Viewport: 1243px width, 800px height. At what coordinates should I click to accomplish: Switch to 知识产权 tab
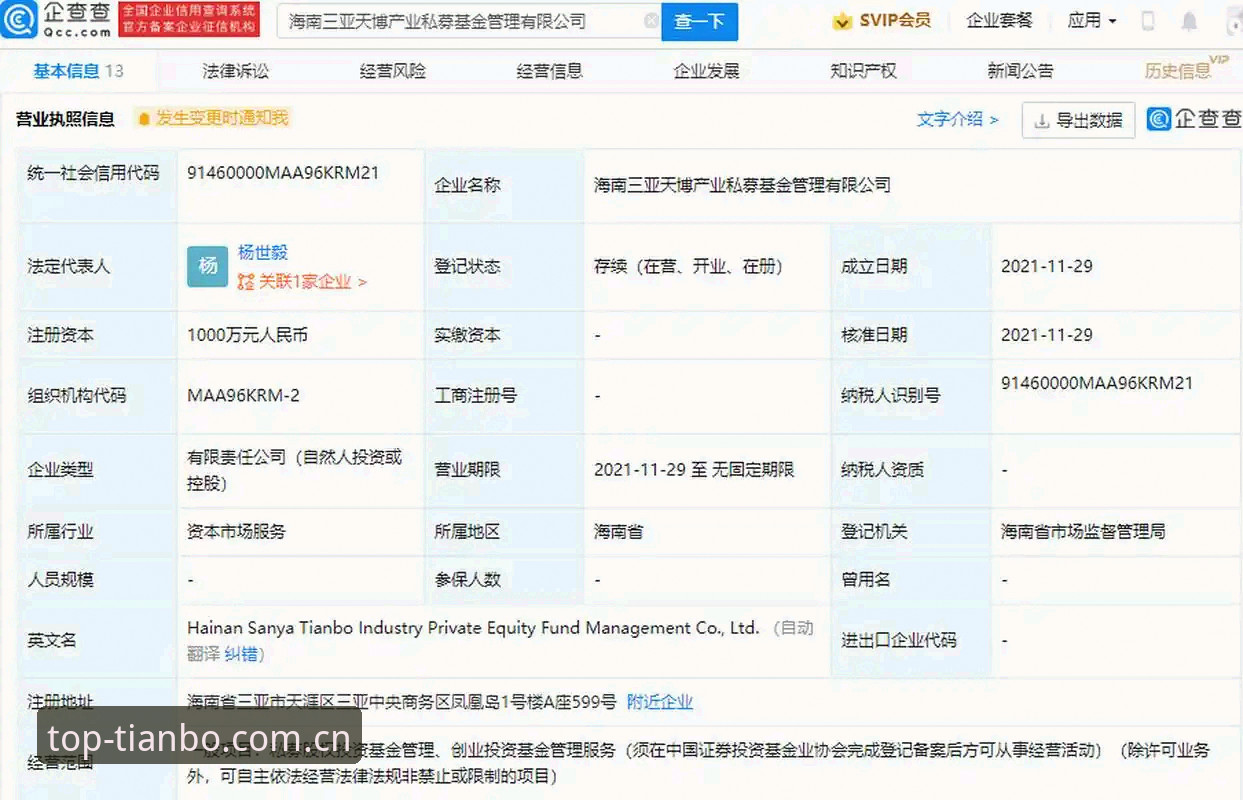pyautogui.click(x=864, y=71)
